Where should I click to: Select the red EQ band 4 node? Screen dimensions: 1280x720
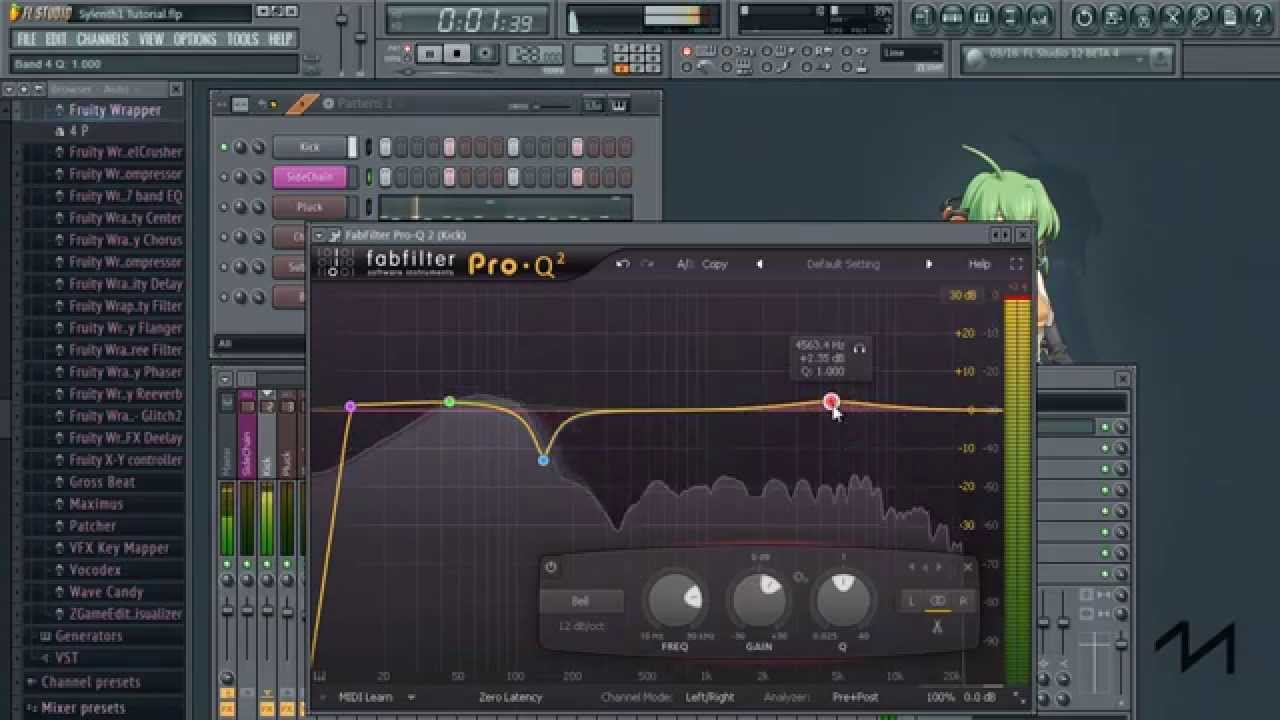830,401
